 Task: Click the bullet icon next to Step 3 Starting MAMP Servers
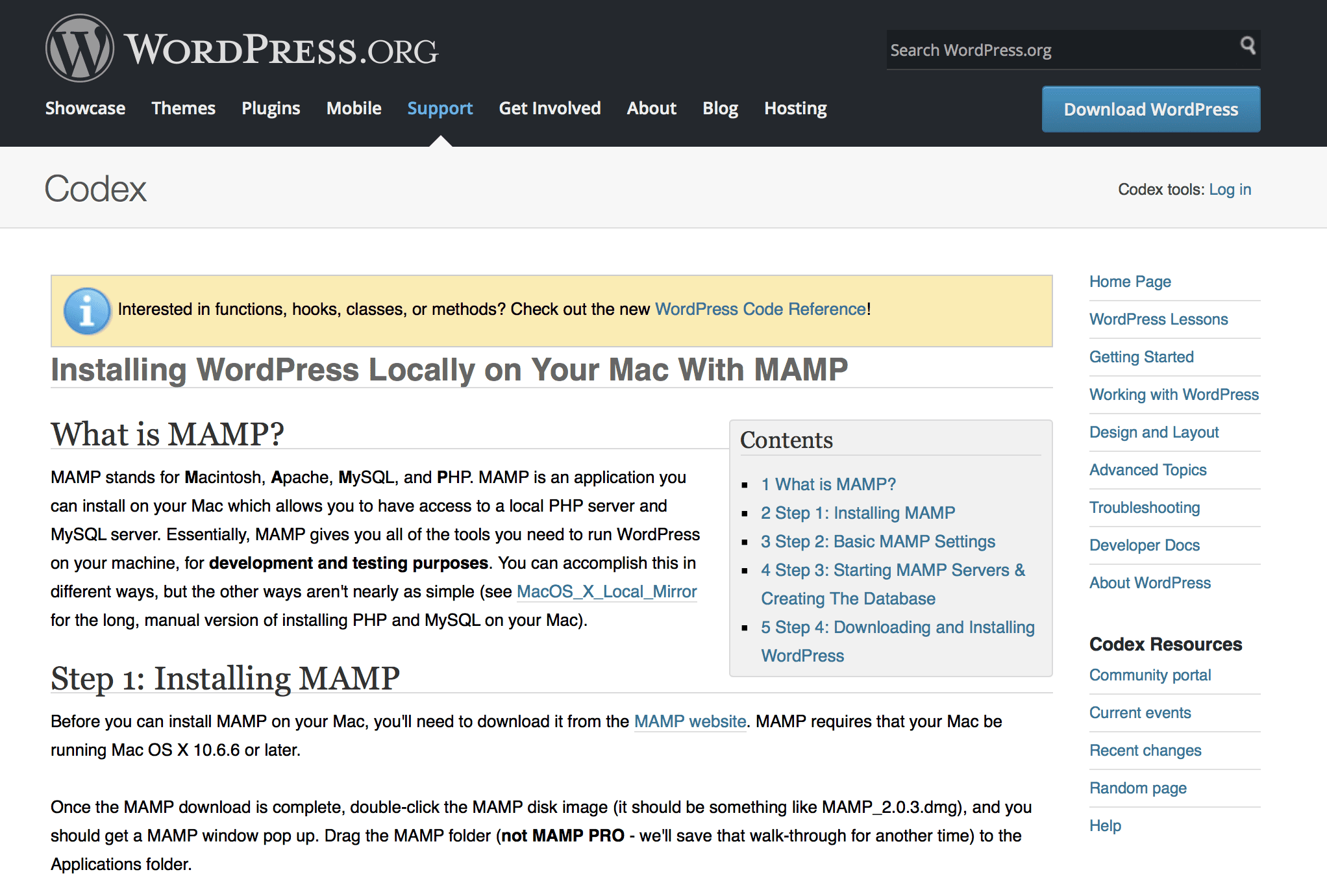pos(744,570)
